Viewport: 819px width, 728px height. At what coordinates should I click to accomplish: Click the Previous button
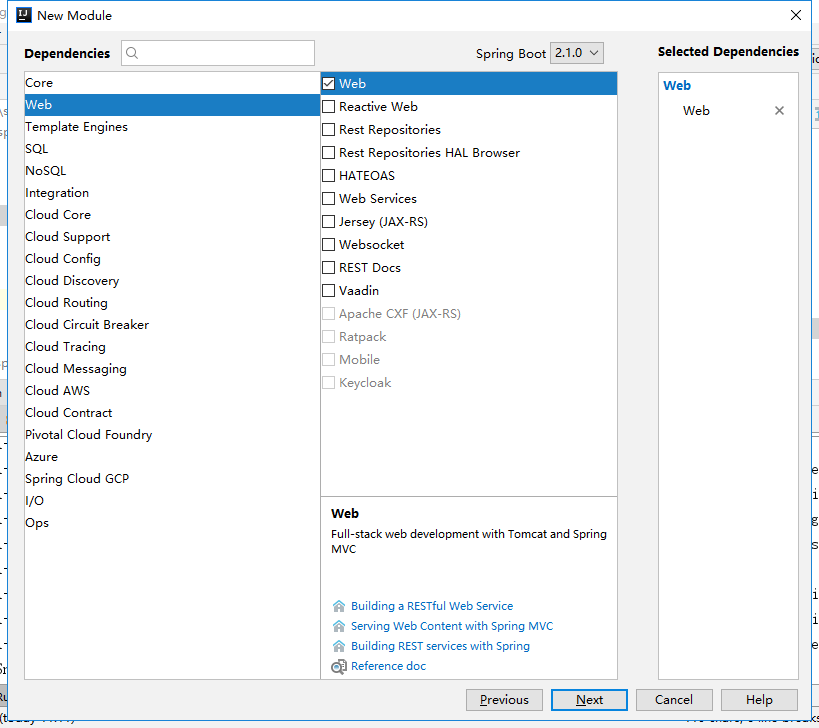[x=504, y=700]
